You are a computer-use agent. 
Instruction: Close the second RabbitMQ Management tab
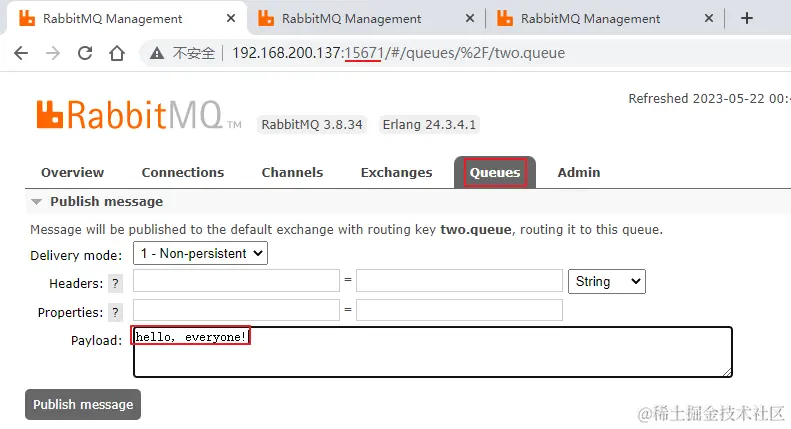470,18
